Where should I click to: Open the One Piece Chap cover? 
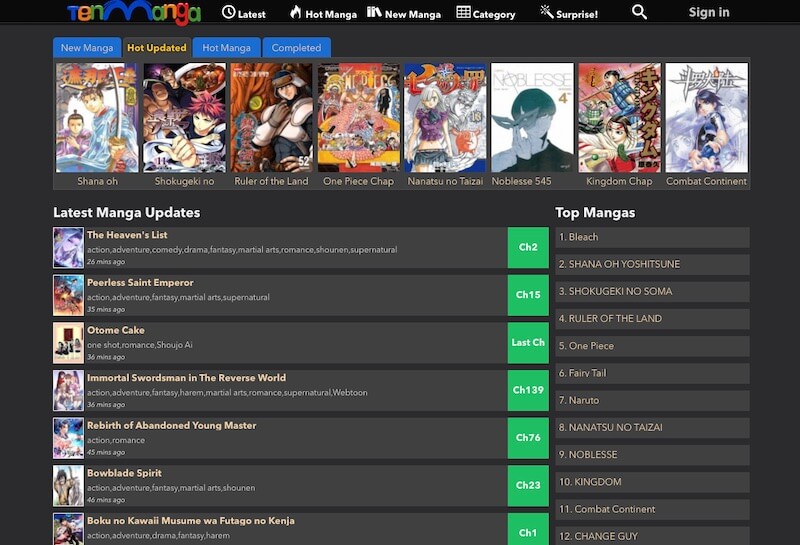coord(358,117)
